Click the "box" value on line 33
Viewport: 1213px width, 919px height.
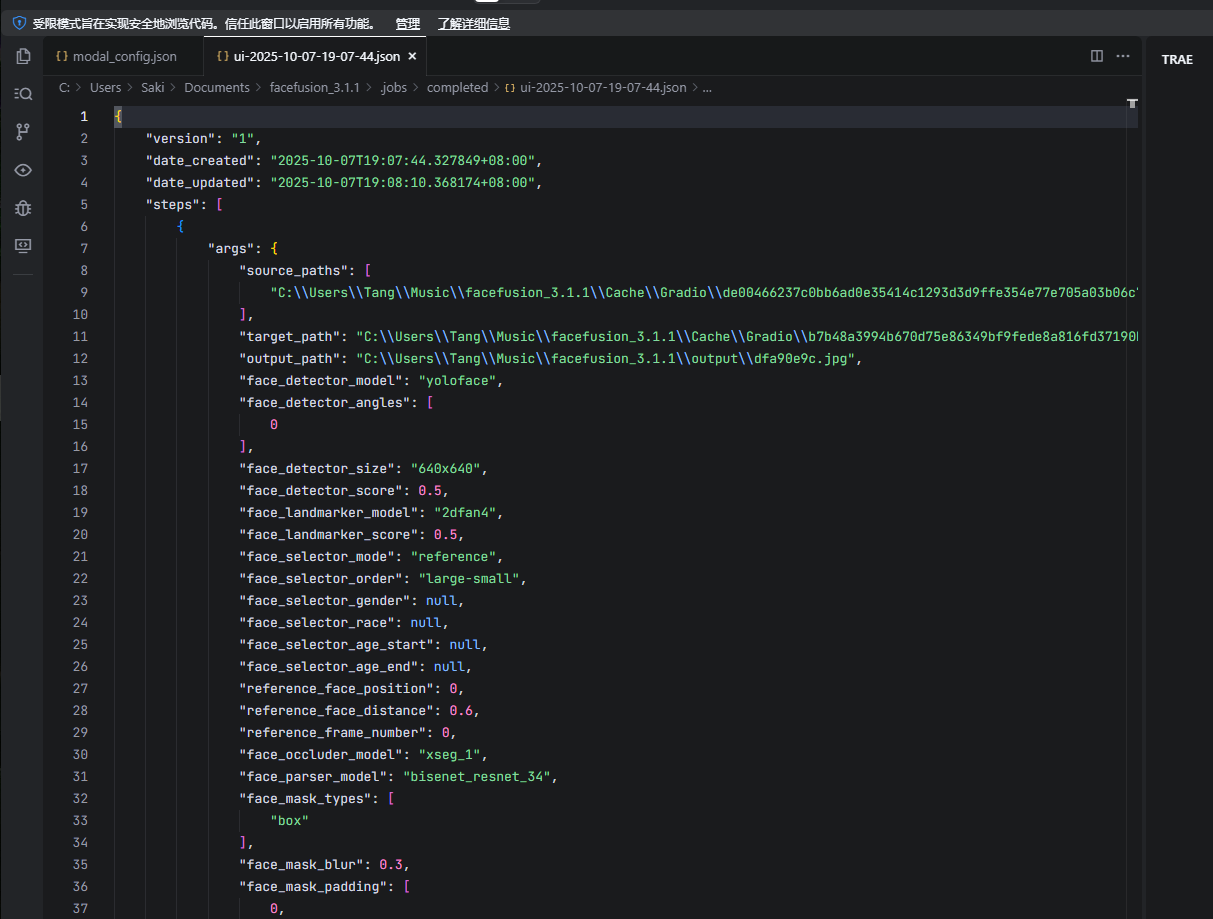pos(289,820)
